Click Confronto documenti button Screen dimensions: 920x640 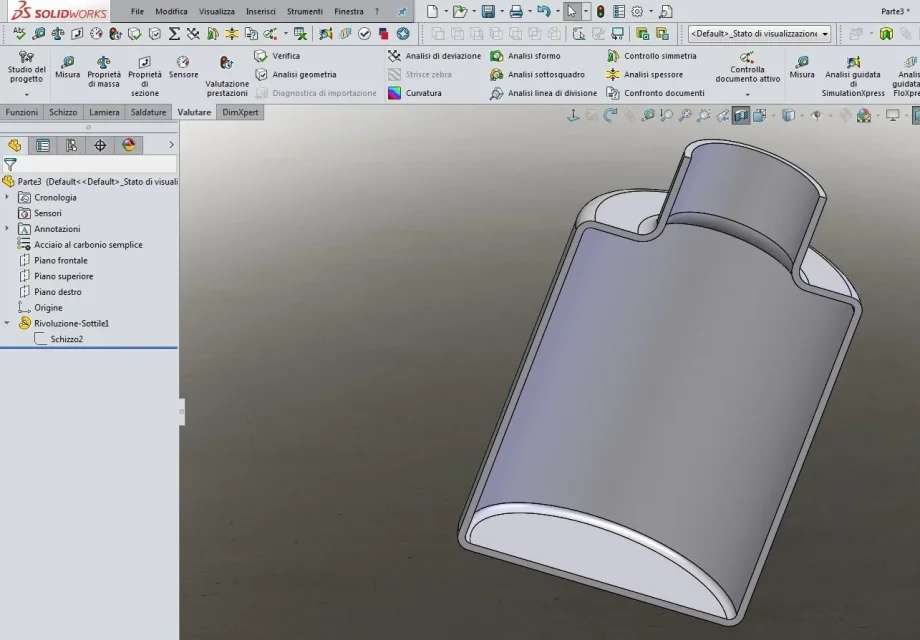tap(655, 93)
